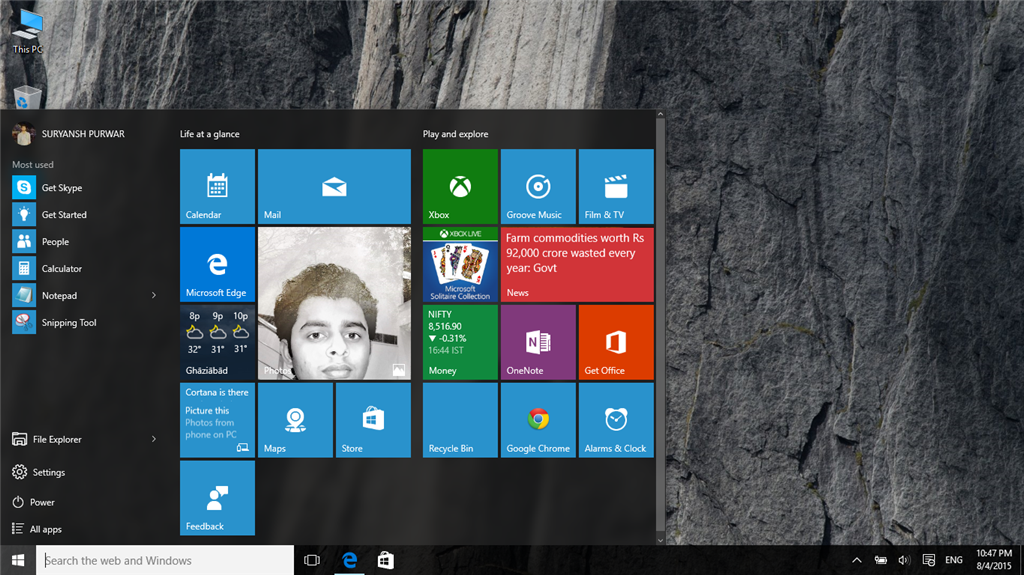Open Microsoft Solitaire Collection tile

460,264
